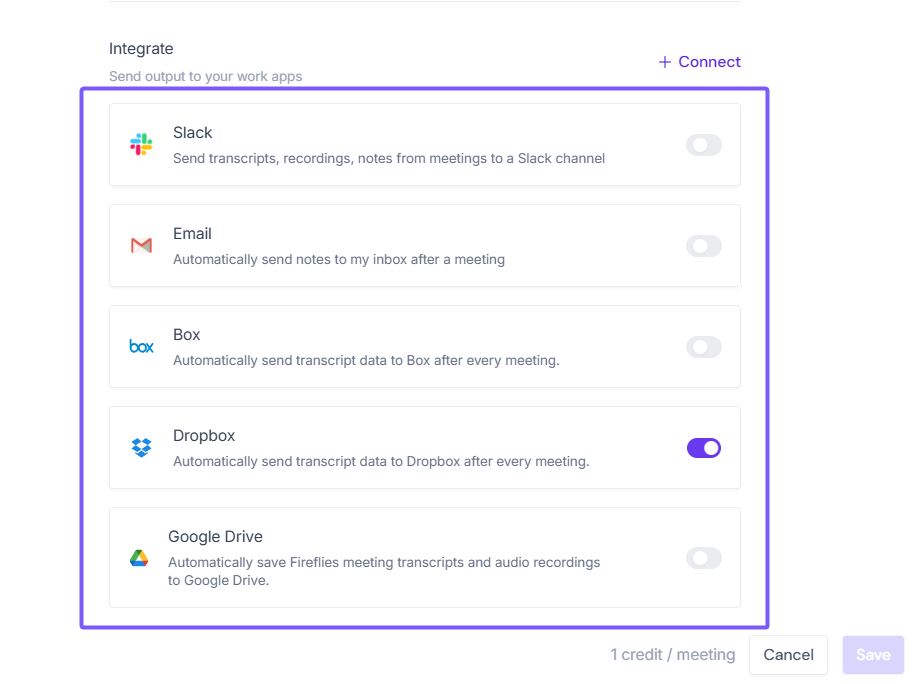The height and width of the screenshot is (684, 922).
Task: Enable the Slack integration toggle
Action: (x=703, y=145)
